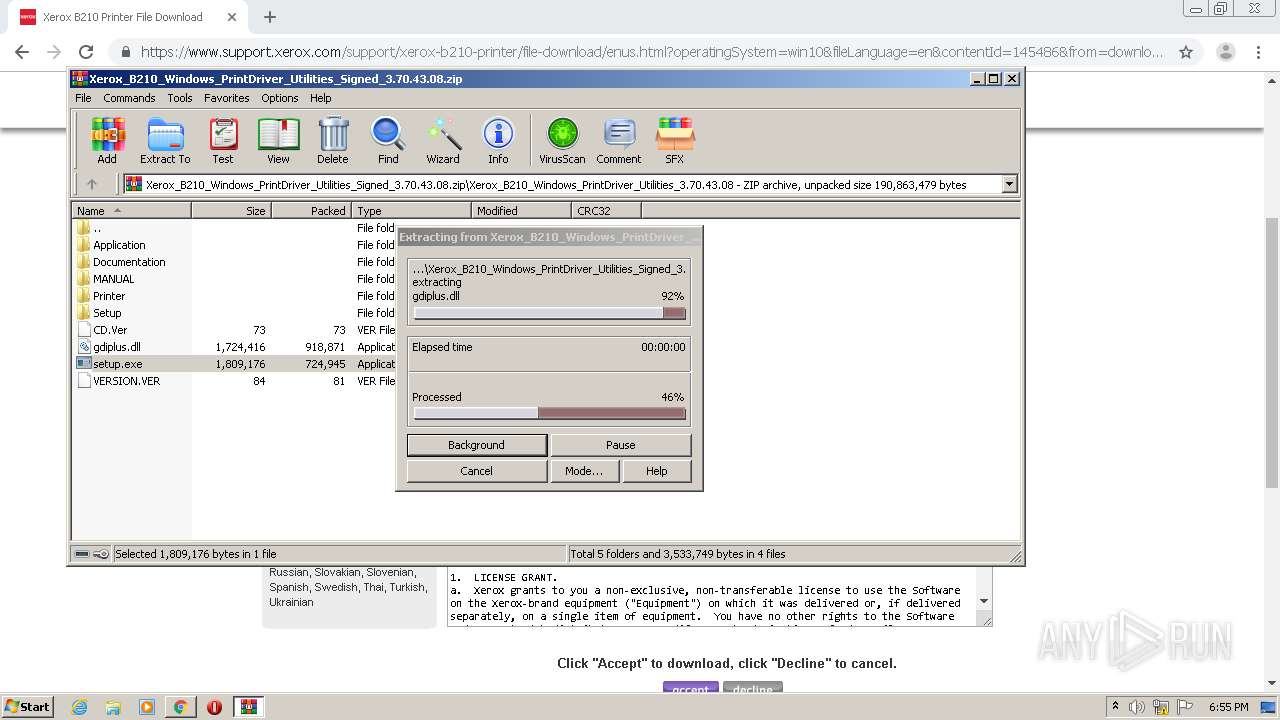Screen dimensions: 1280x720
Task: Bookmark this page star icon
Action: [x=1186, y=52]
